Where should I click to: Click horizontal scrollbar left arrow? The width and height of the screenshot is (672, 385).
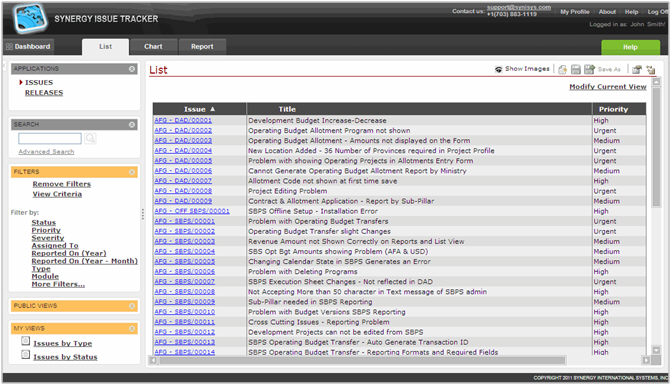point(153,360)
